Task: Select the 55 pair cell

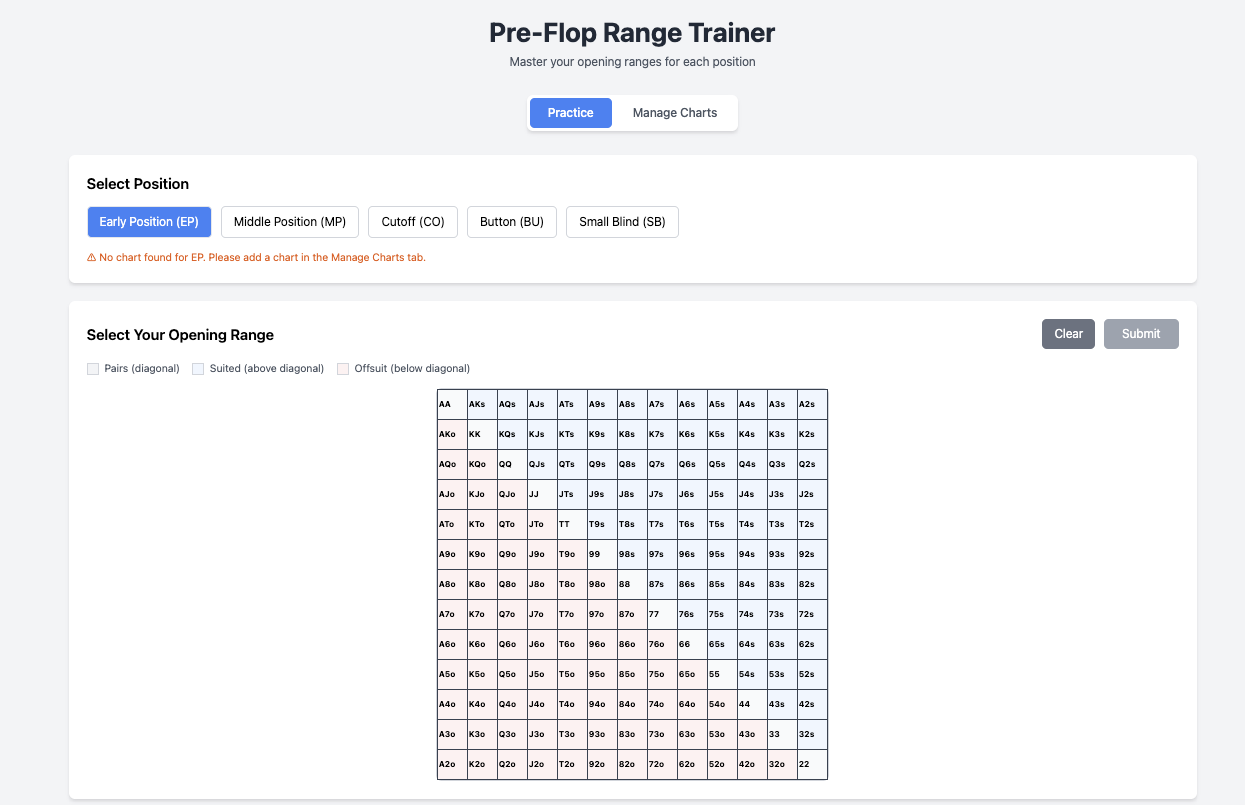Action: click(723, 675)
